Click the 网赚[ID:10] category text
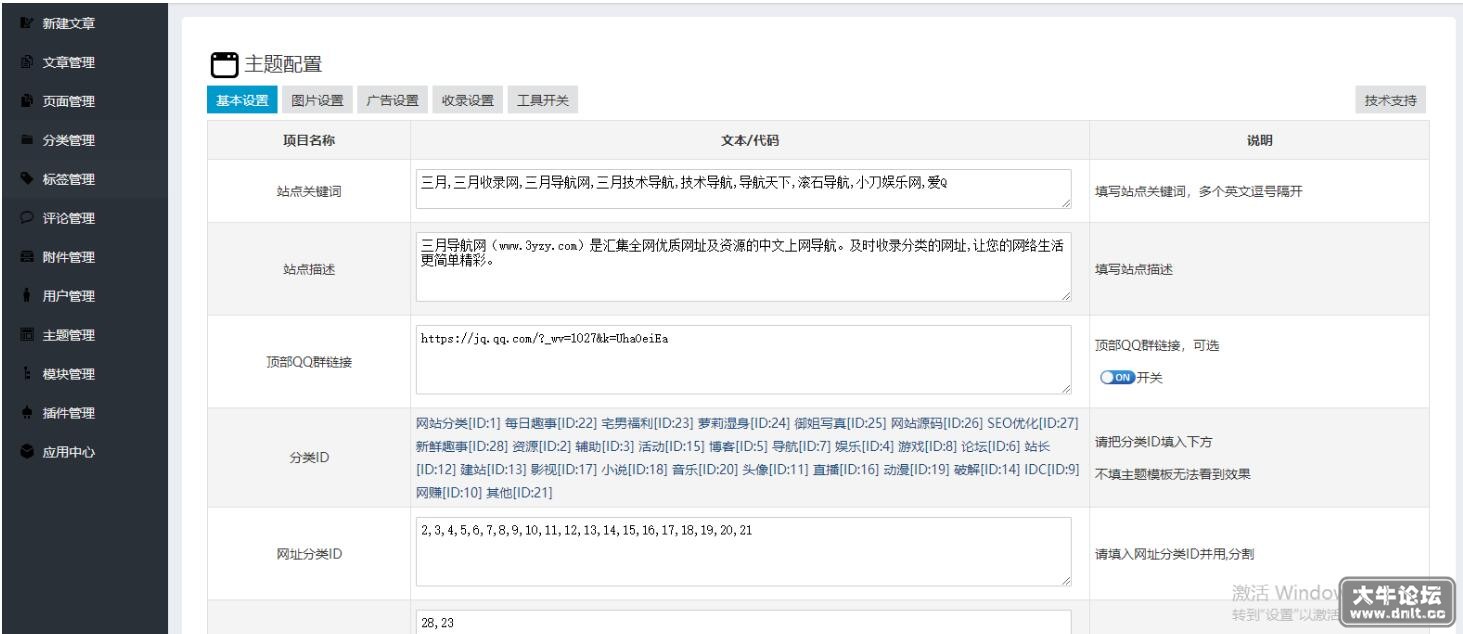The width and height of the screenshot is (1463, 634). tap(449, 493)
